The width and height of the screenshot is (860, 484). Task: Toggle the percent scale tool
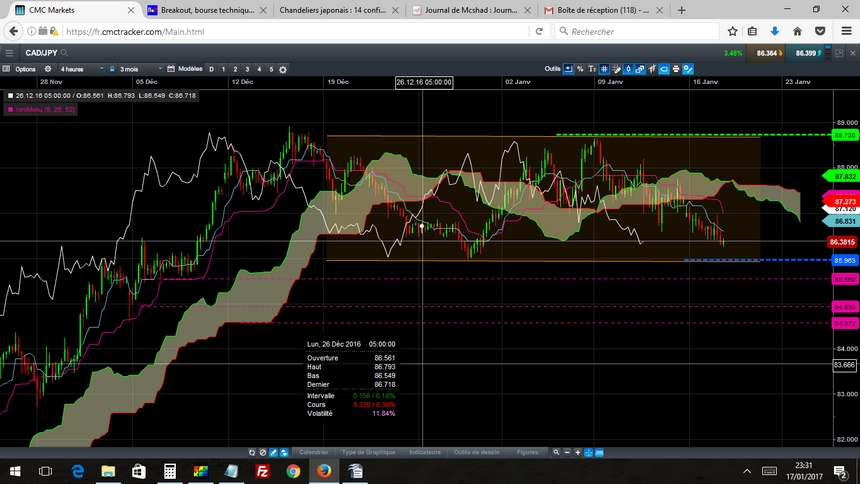click(x=580, y=69)
